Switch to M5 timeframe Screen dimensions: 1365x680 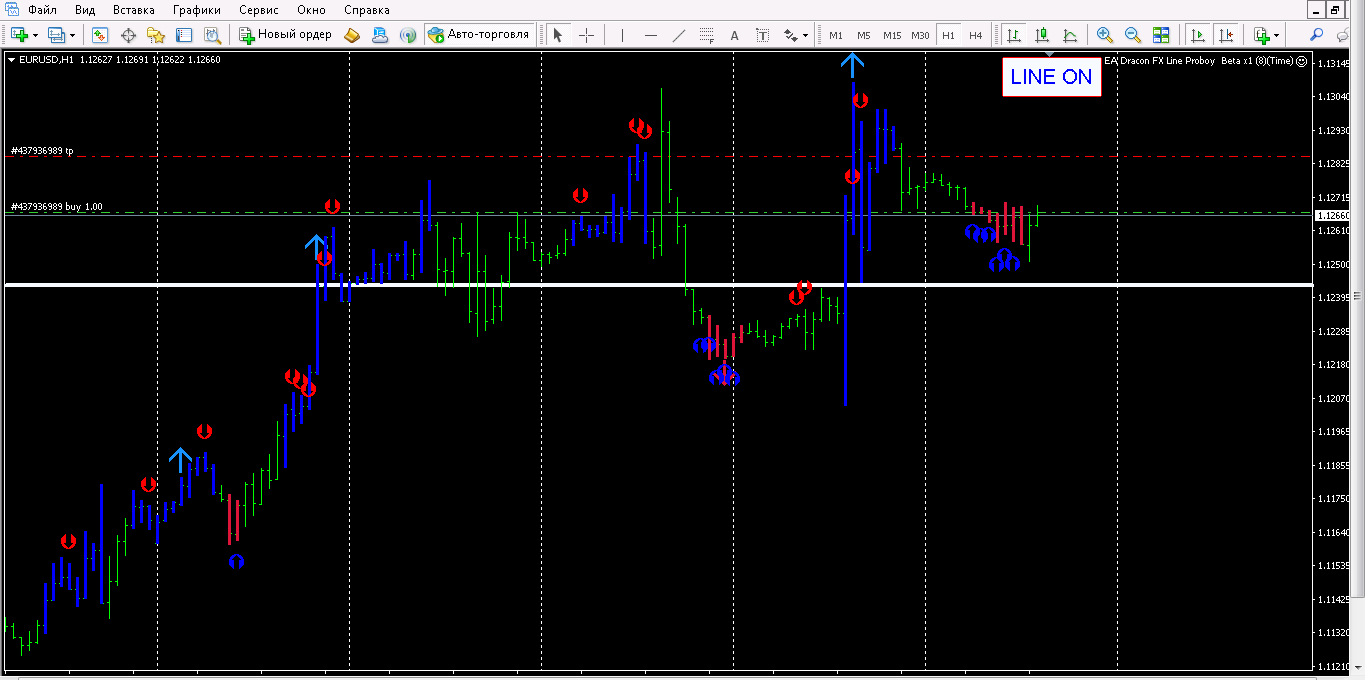pos(863,35)
